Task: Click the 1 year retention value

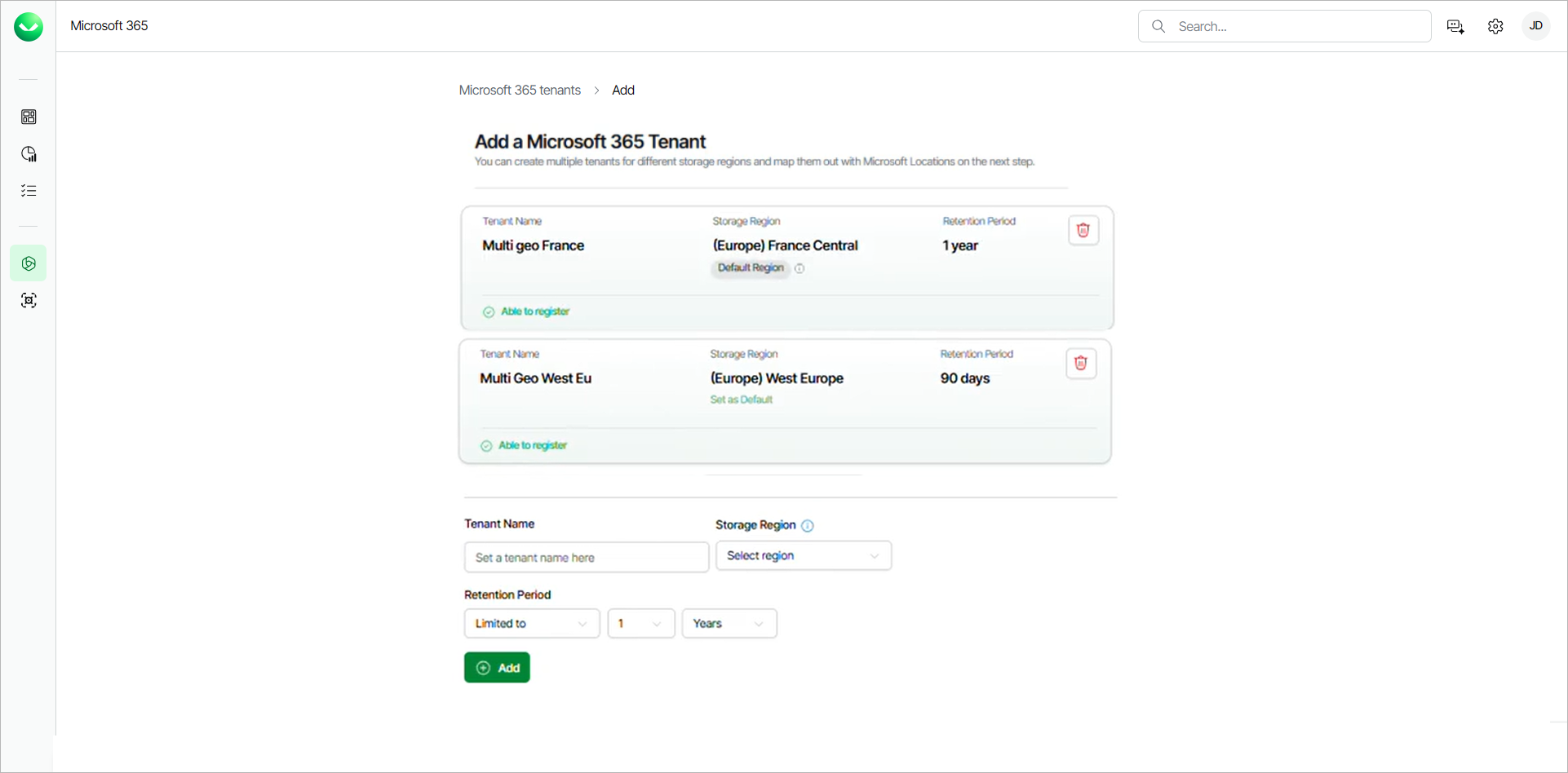Action: [x=960, y=245]
